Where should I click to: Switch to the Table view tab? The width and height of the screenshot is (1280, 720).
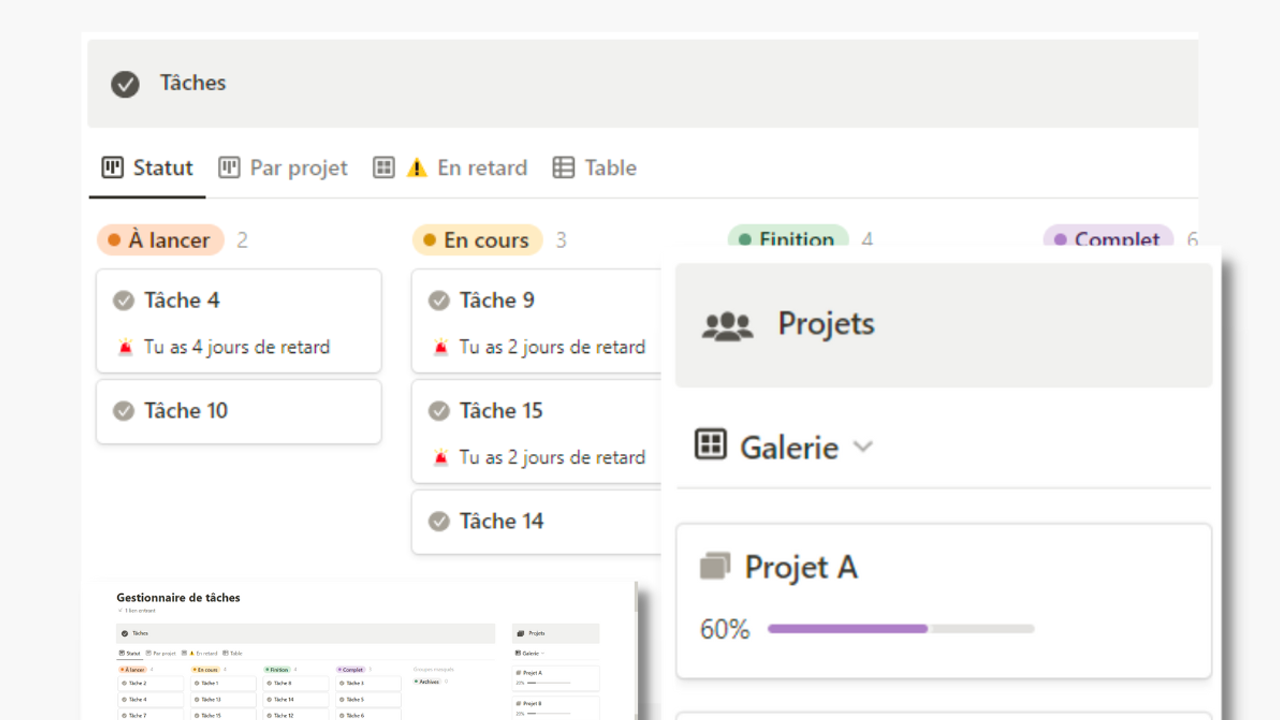(594, 168)
